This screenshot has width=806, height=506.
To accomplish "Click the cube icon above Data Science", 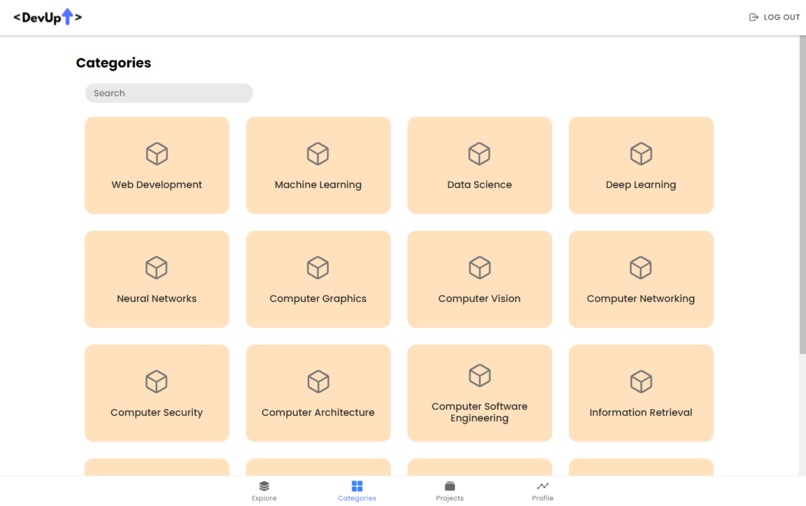I will click(479, 154).
